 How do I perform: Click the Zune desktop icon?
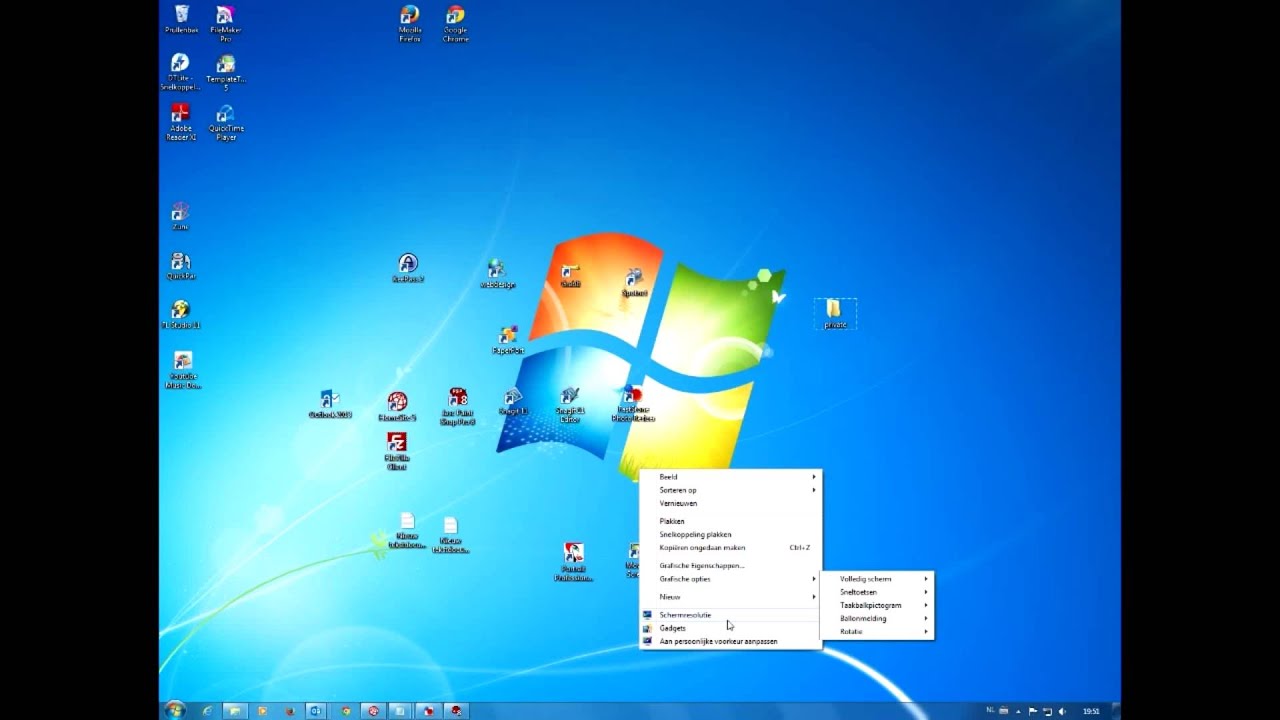[180, 216]
